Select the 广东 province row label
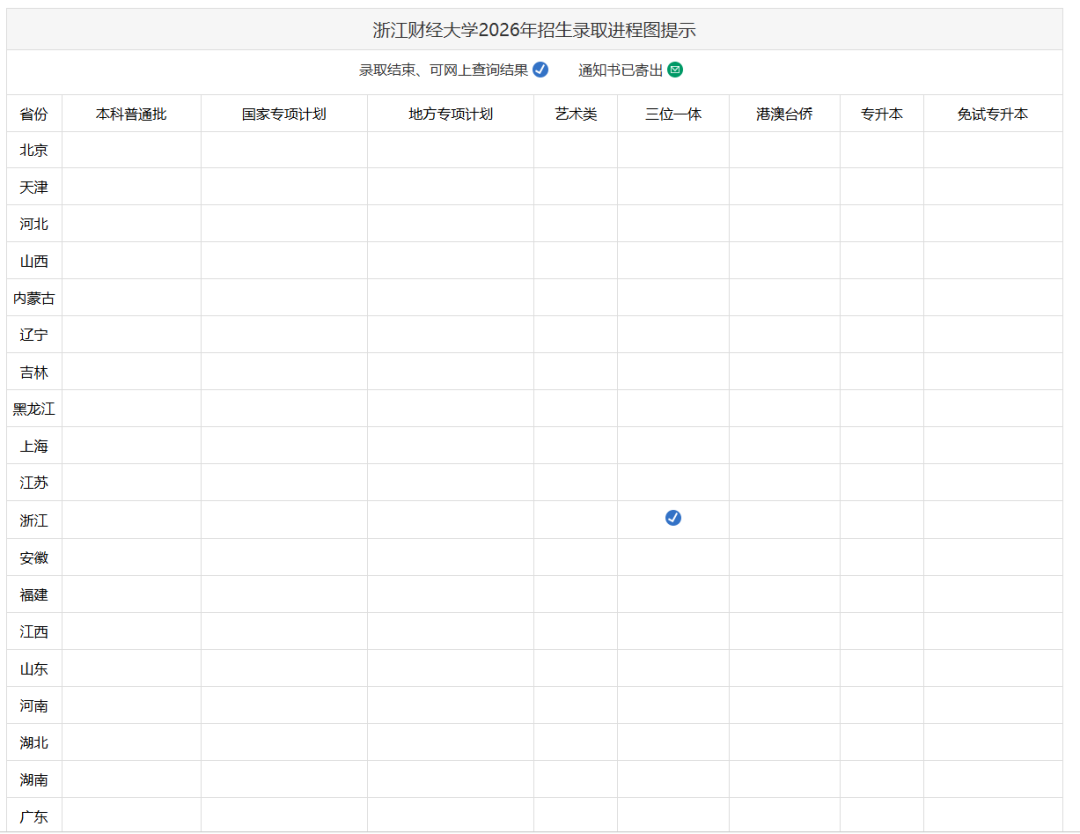The height and width of the screenshot is (834, 1080). [x=34, y=817]
